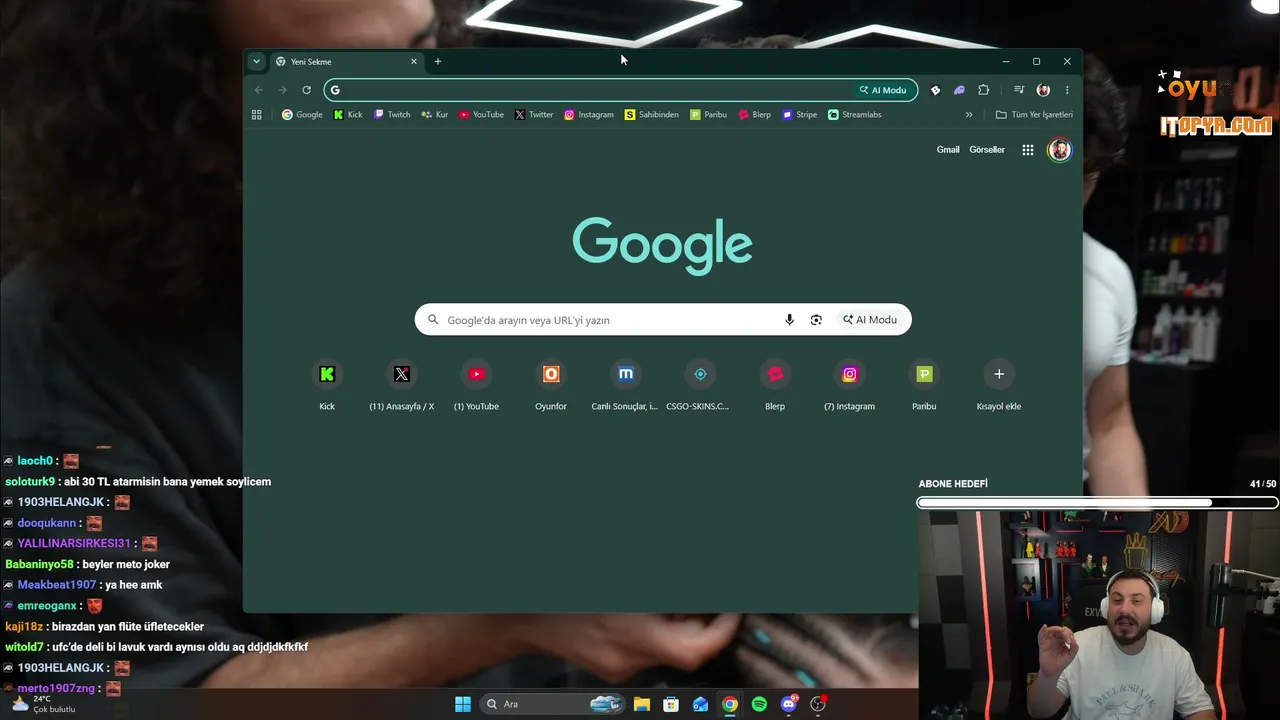Open the Oyunfor shortcut tile
The image size is (1280, 720).
pos(551,385)
